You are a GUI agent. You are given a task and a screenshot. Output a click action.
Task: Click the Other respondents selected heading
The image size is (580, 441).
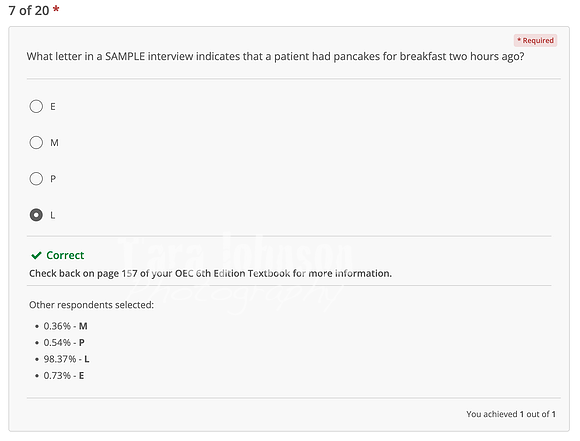(91, 305)
